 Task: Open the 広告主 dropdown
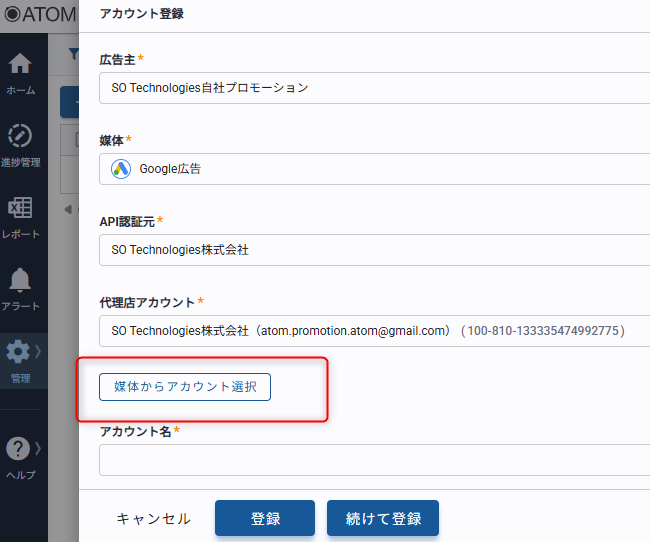click(375, 87)
